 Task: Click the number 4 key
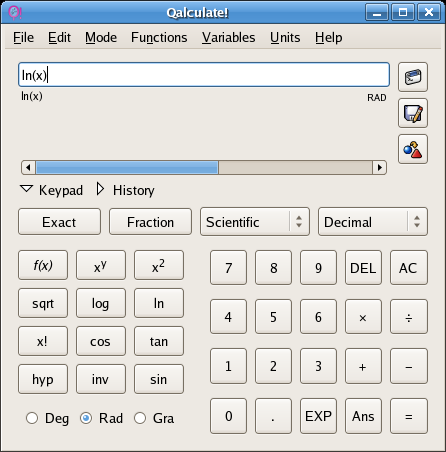(228, 317)
